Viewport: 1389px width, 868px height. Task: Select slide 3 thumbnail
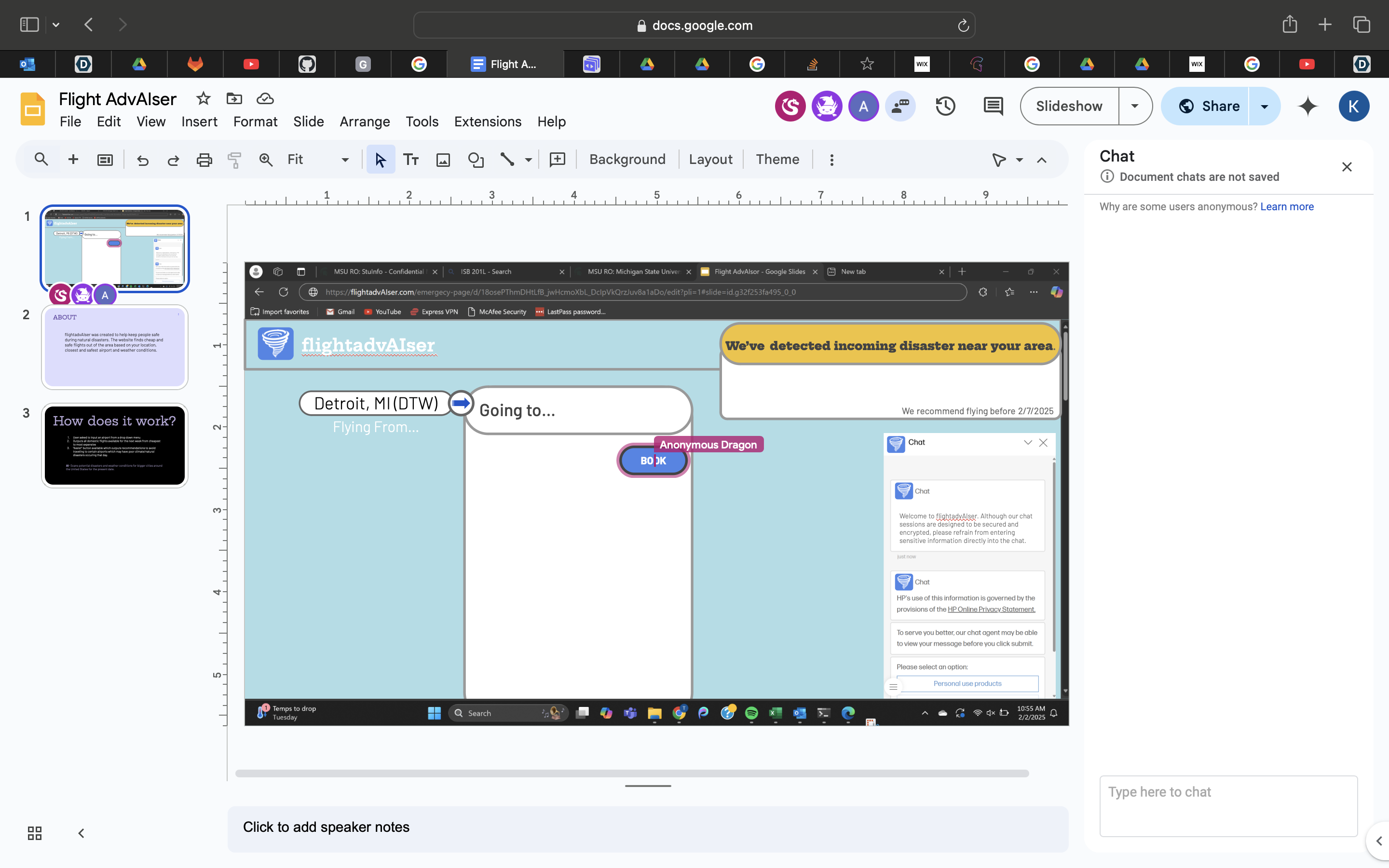(115, 446)
